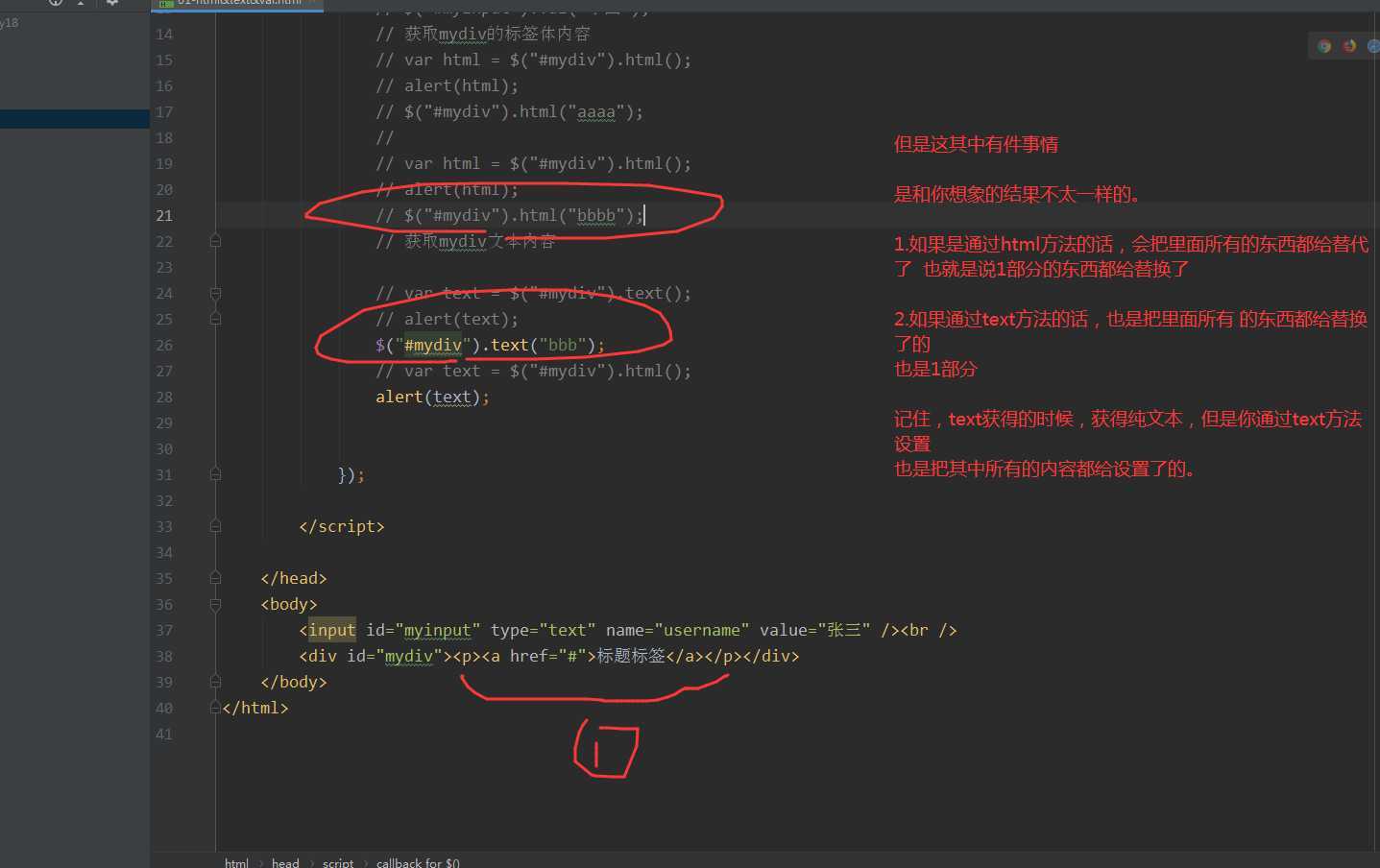Viewport: 1380px width, 868px height.
Task: Click the html("aaaa") commented line
Action: tap(509, 111)
